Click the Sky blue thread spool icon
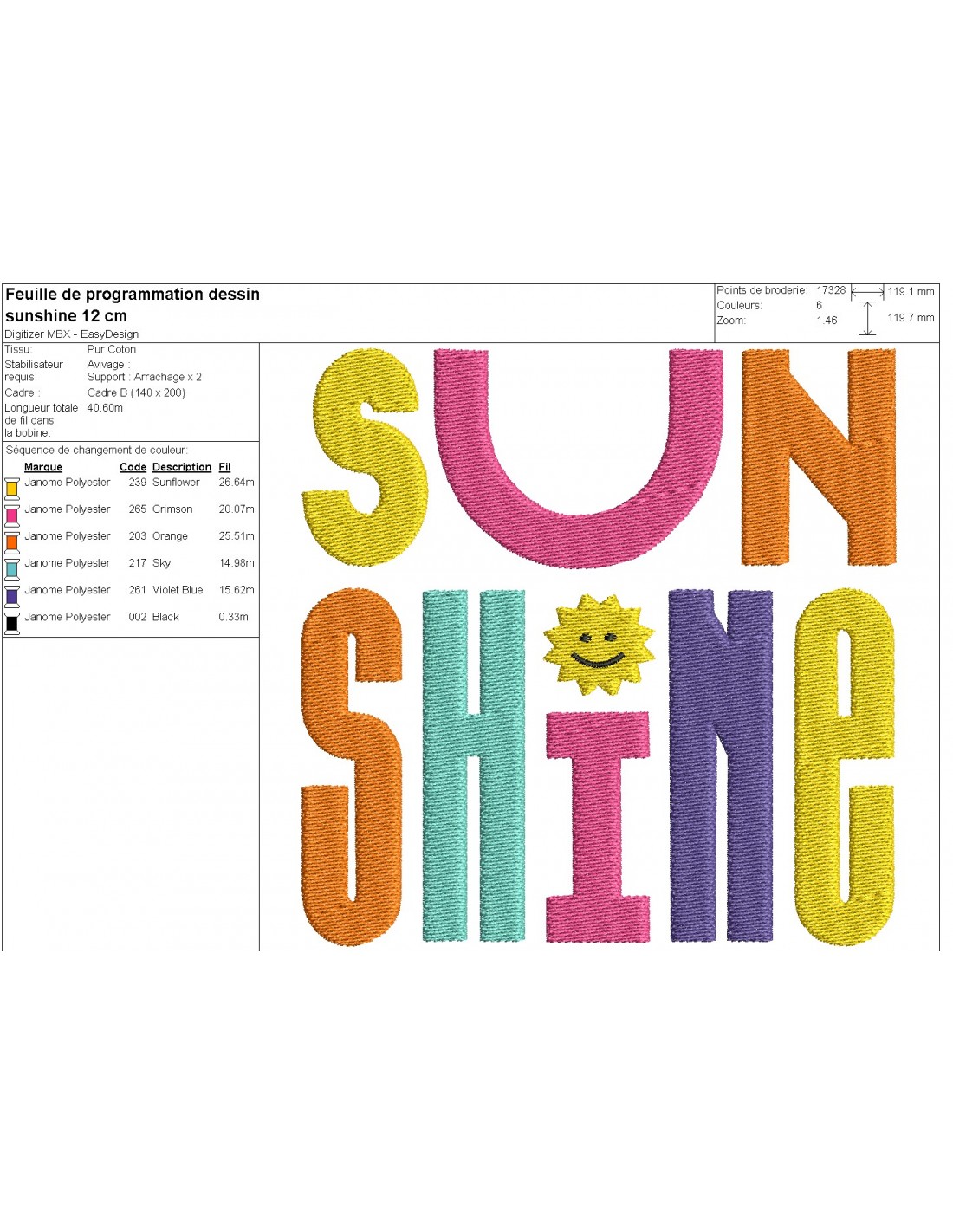The height and width of the screenshot is (1232, 953). pos(12,568)
